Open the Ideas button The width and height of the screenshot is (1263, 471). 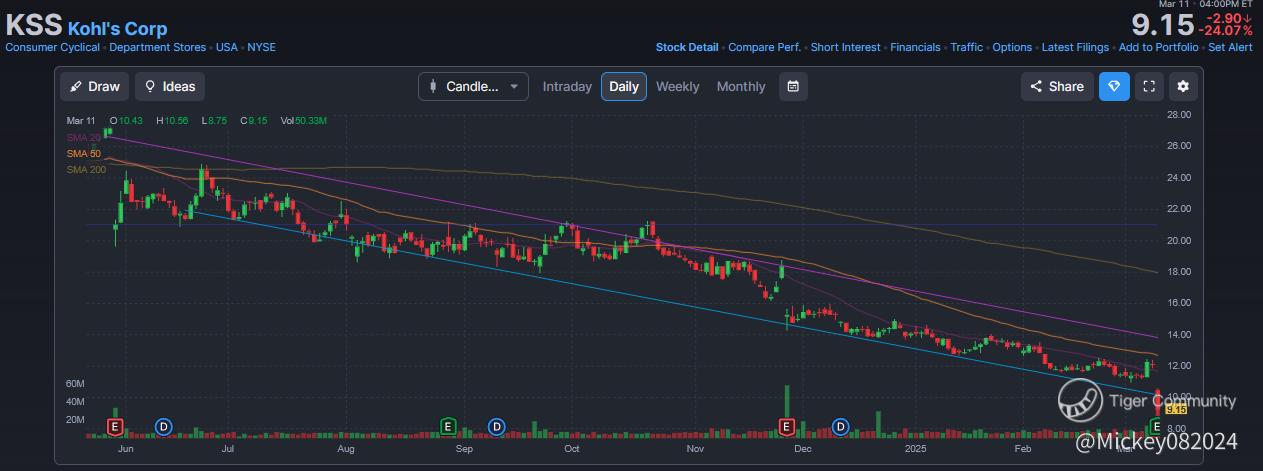point(170,86)
